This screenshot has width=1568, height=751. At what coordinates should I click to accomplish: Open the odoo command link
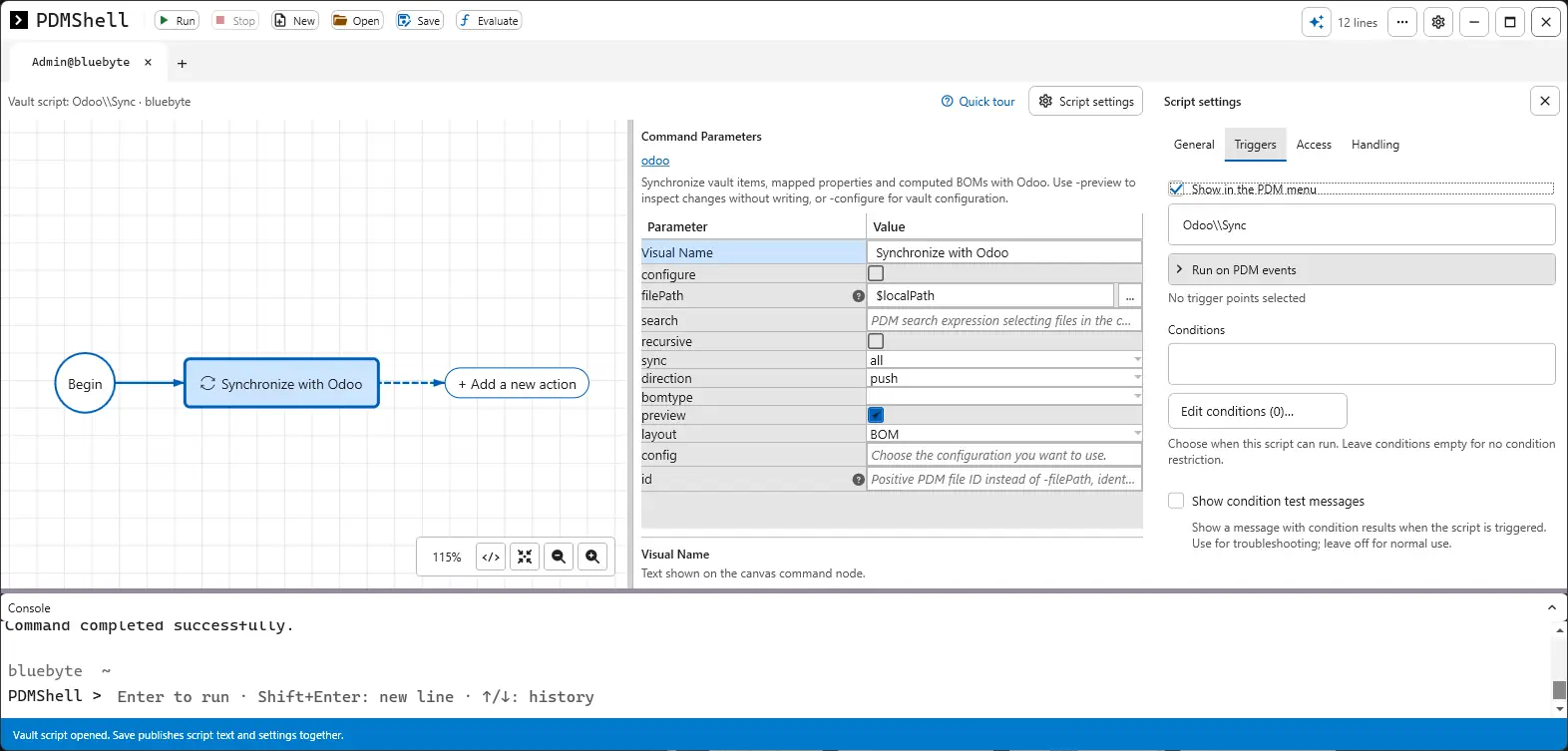click(x=655, y=161)
